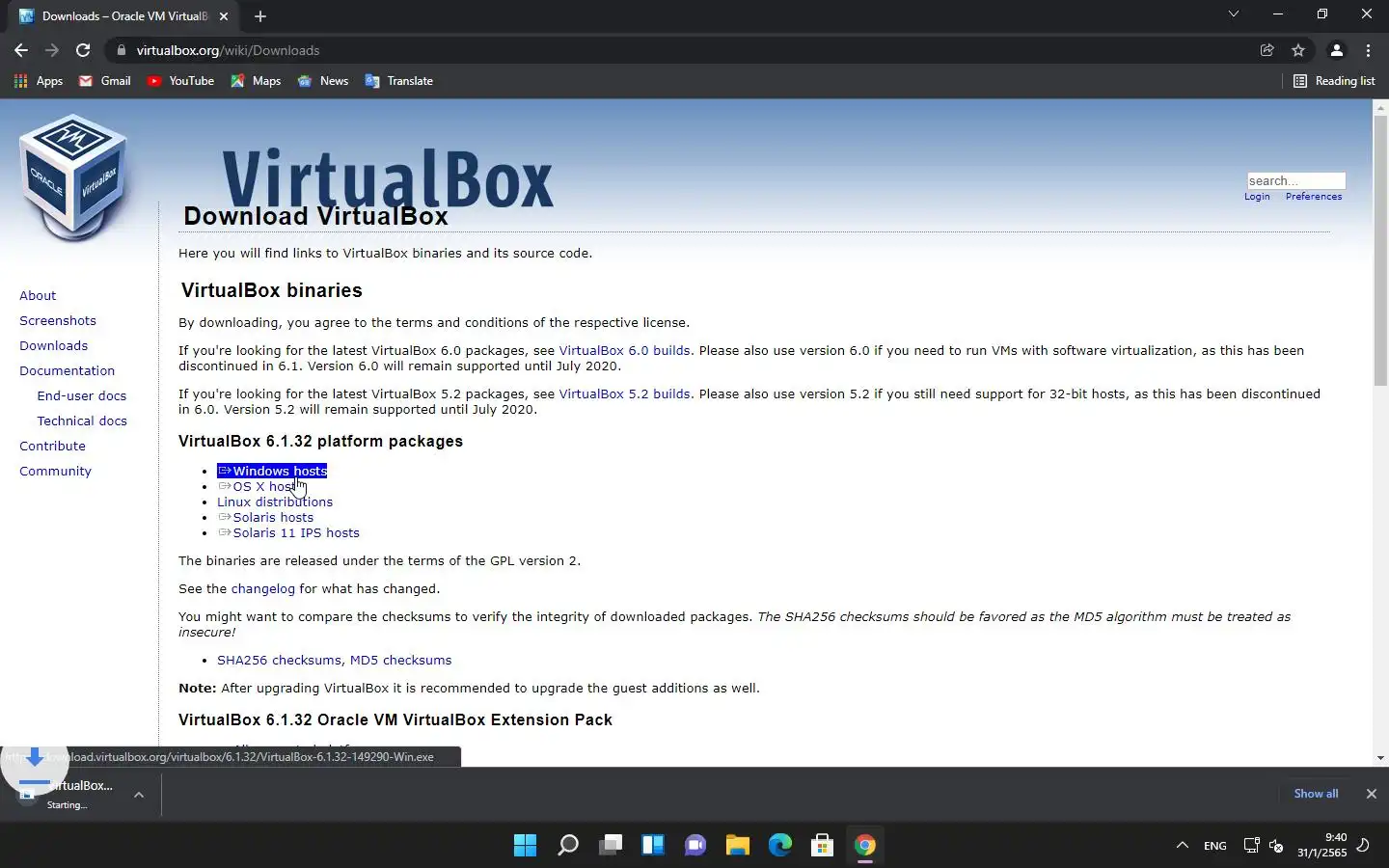This screenshot has width=1389, height=868.
Task: Select the Downloads – Oracle VM VirtualBox tab
Action: pyautogui.click(x=124, y=16)
